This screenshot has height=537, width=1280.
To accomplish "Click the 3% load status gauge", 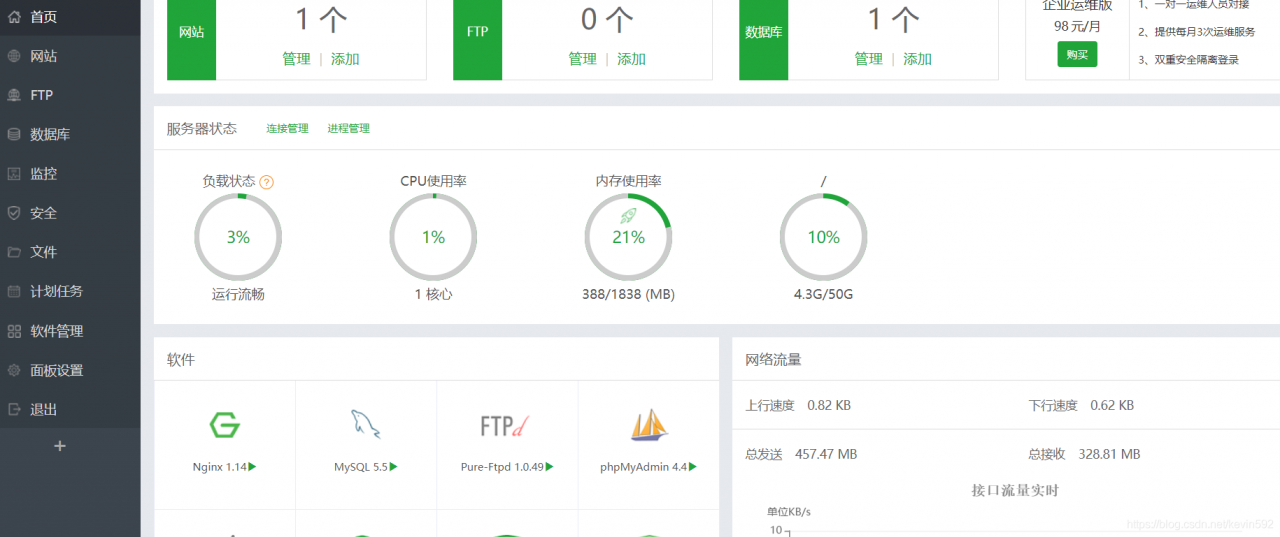I will point(238,237).
